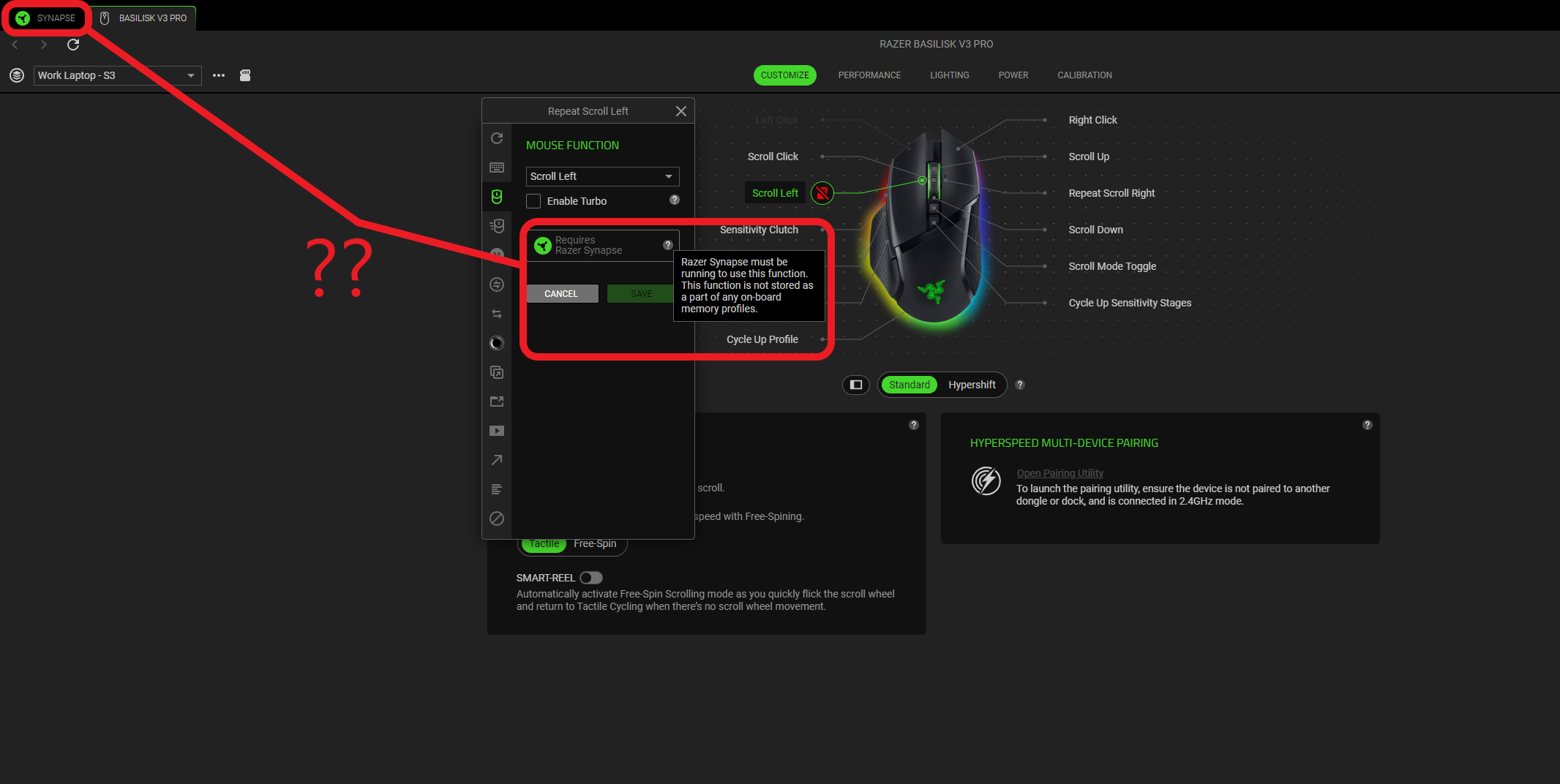
Task: Open the Switch Lighting category icon
Action: 497,343
